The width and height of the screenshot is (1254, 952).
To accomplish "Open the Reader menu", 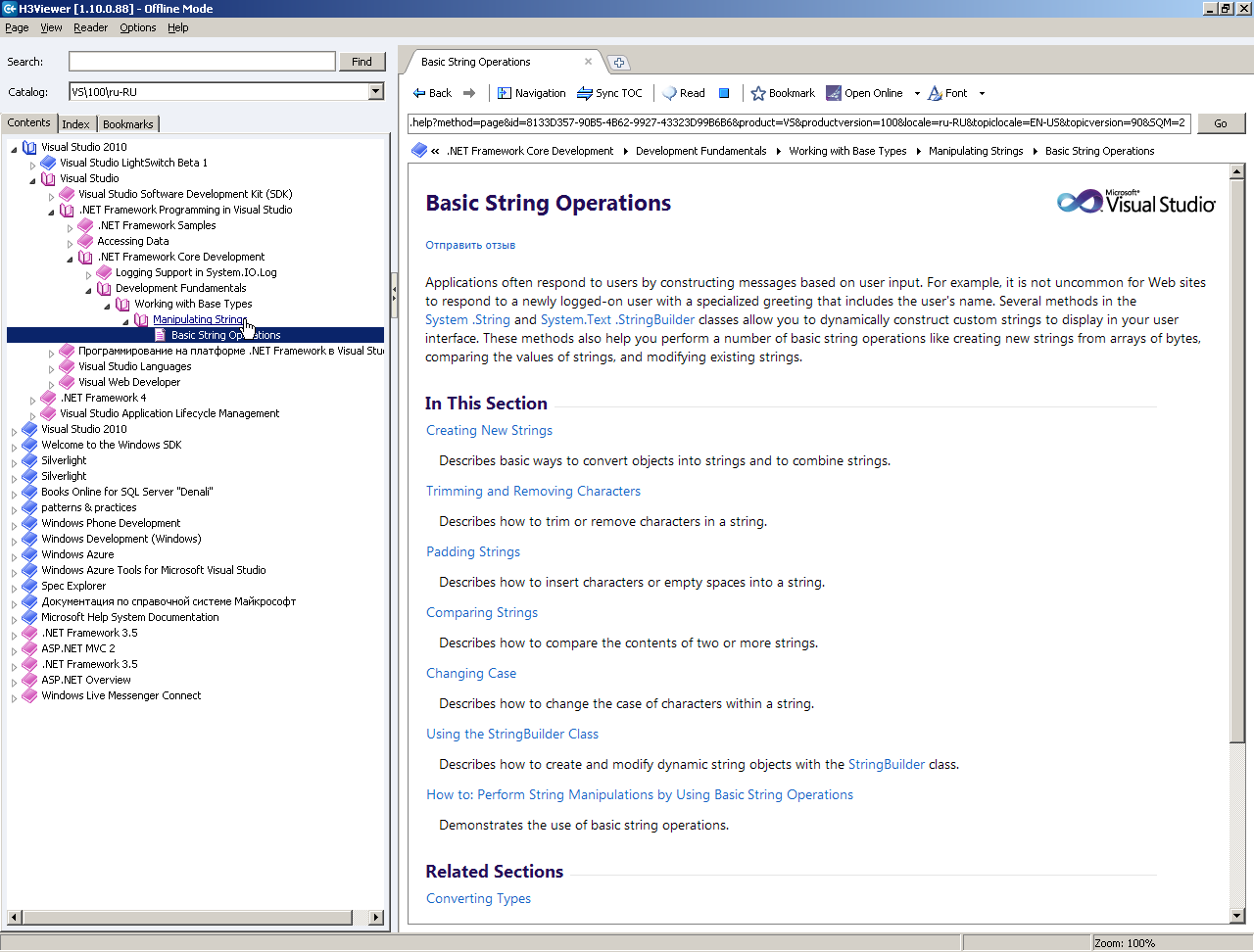I will 90,27.
